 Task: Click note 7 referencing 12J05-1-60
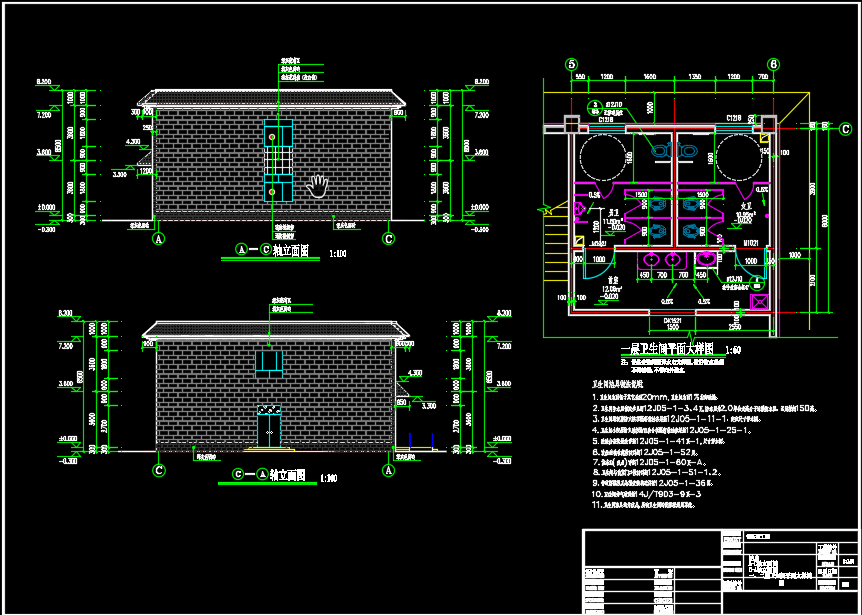tap(649, 462)
